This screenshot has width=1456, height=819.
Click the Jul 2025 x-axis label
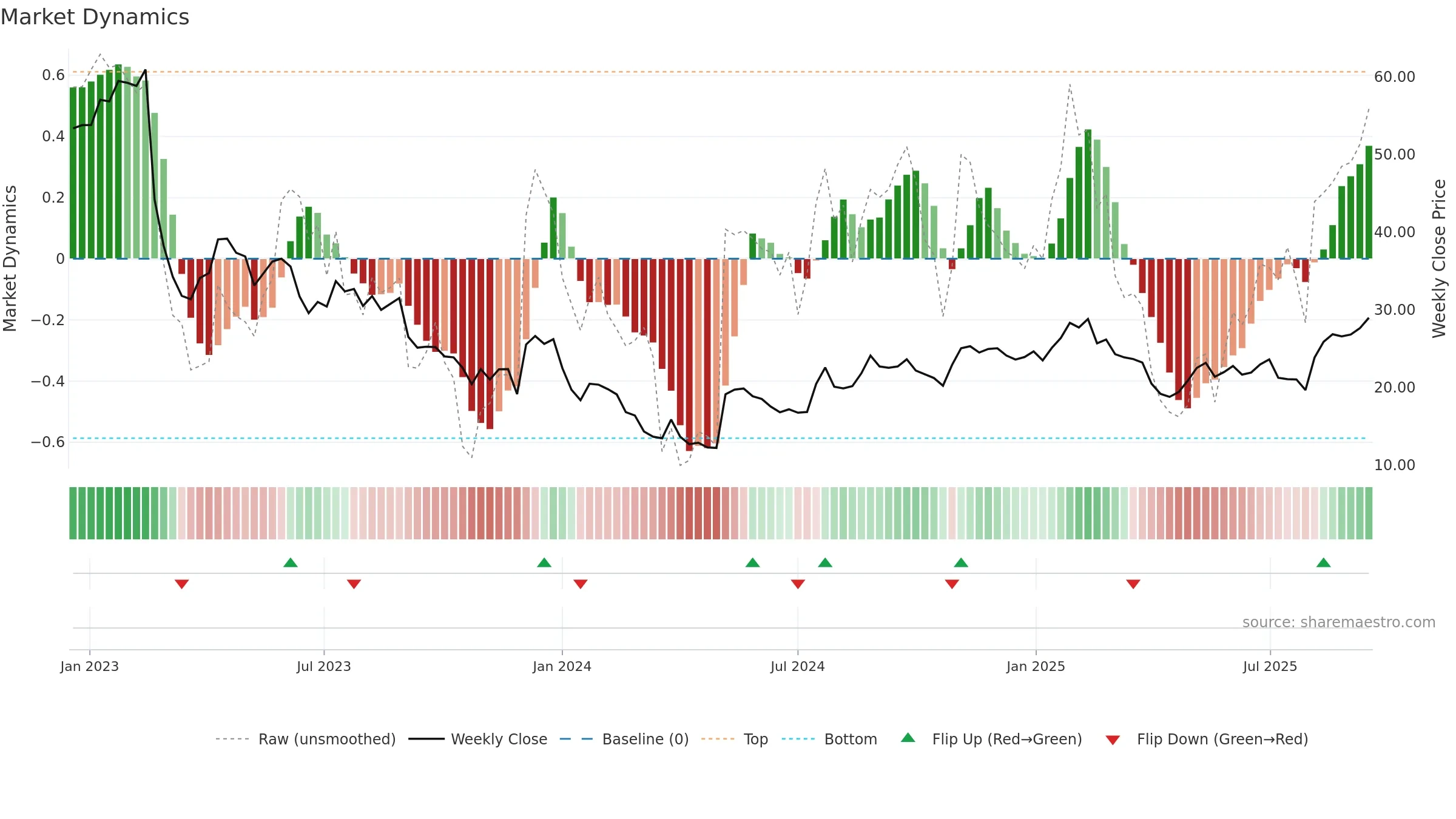coord(1270,667)
